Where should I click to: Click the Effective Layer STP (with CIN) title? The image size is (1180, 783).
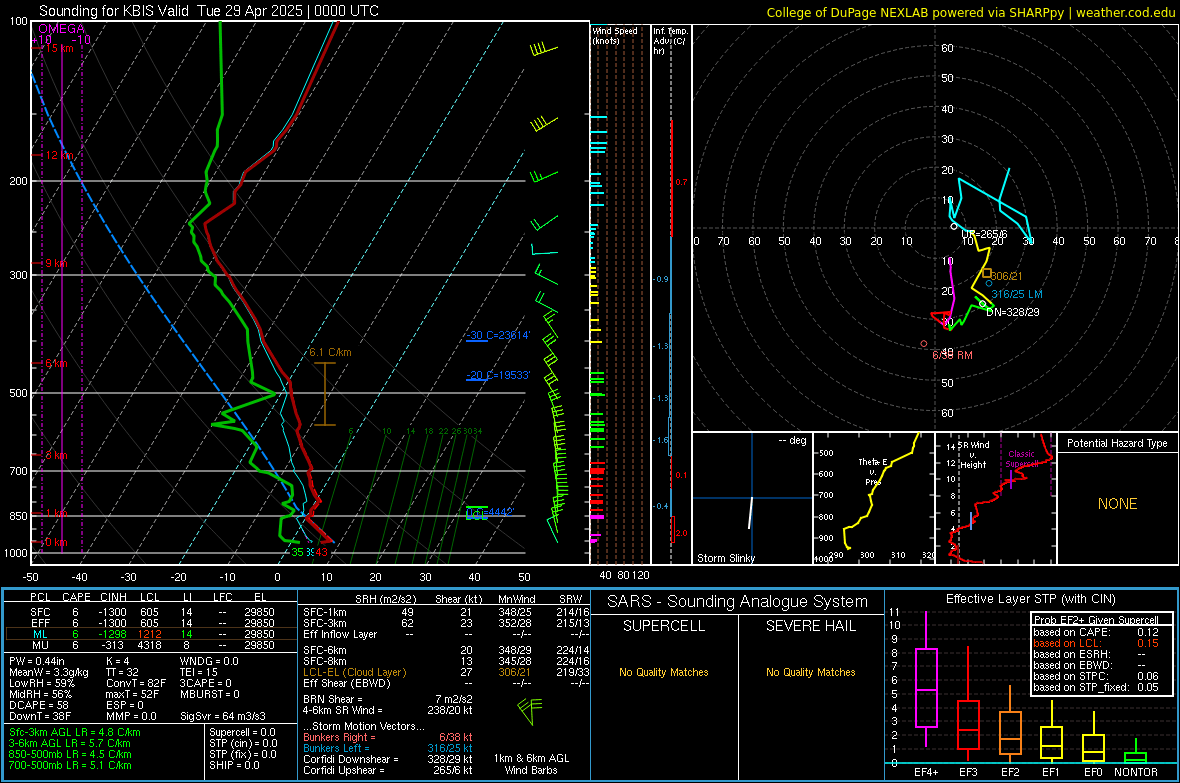pos(1030,599)
